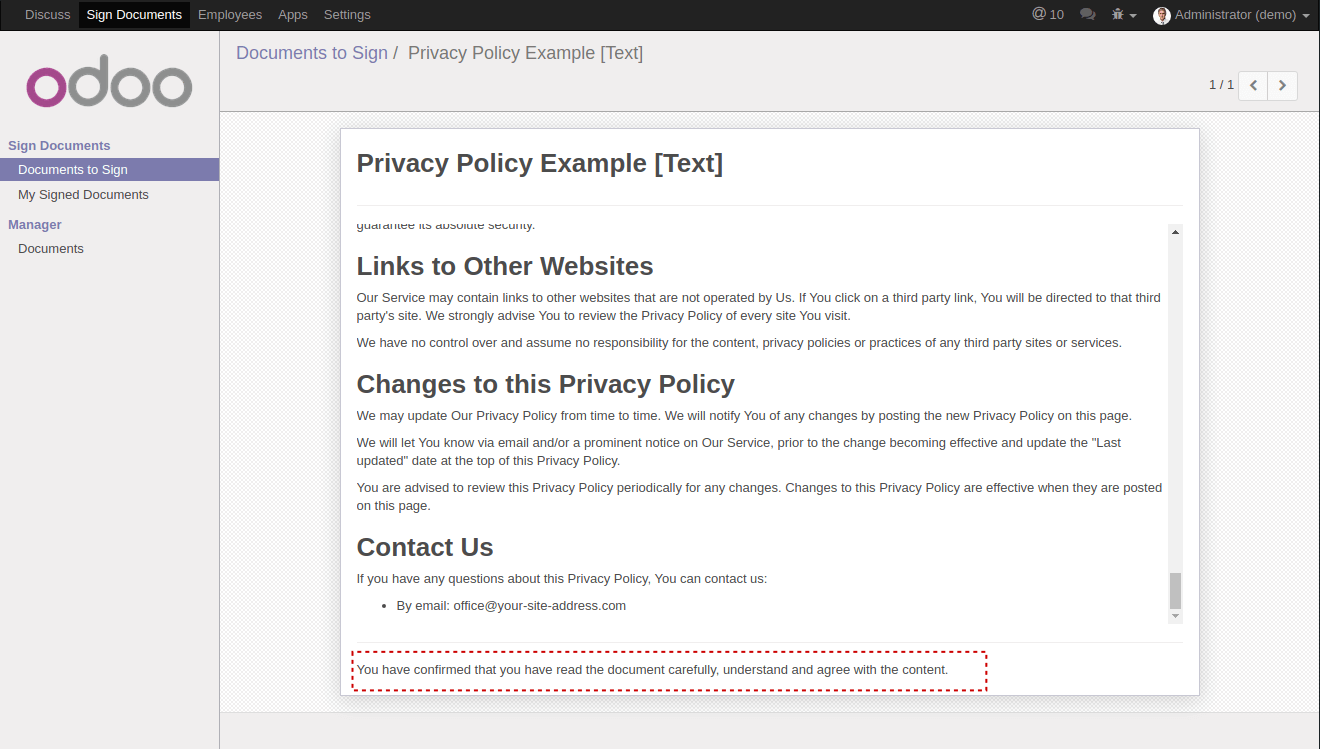Image resolution: width=1320 pixels, height=749 pixels.
Task: Switch to the Apps menu
Action: [x=293, y=15]
